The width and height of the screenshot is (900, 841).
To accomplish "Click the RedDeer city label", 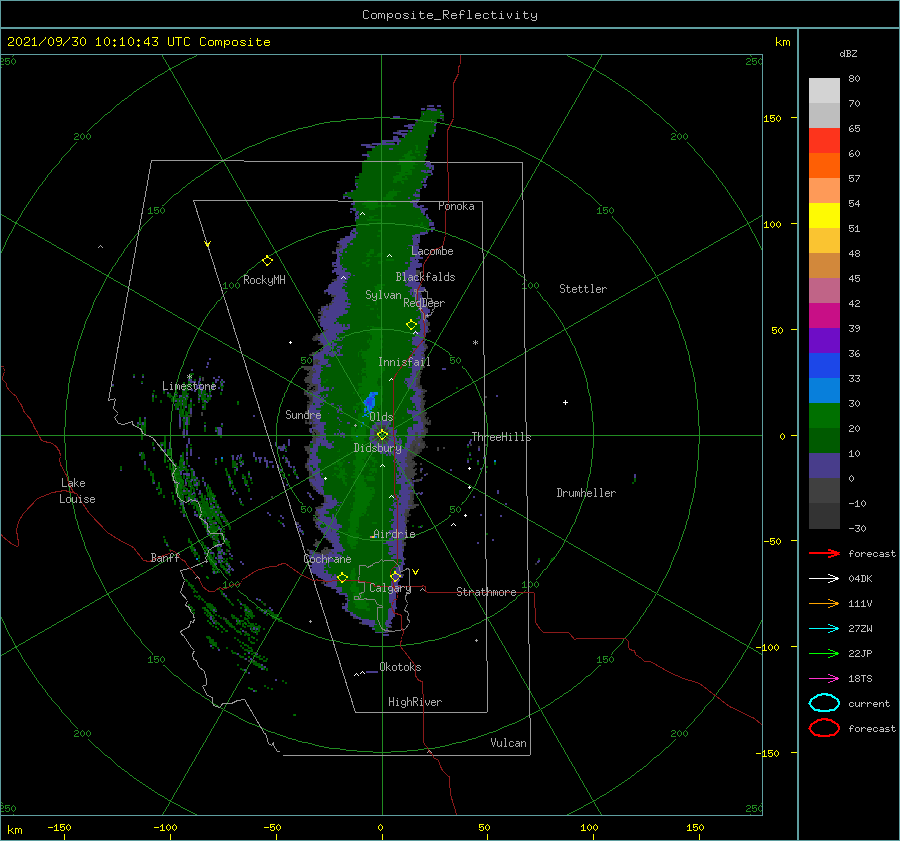I will [424, 303].
